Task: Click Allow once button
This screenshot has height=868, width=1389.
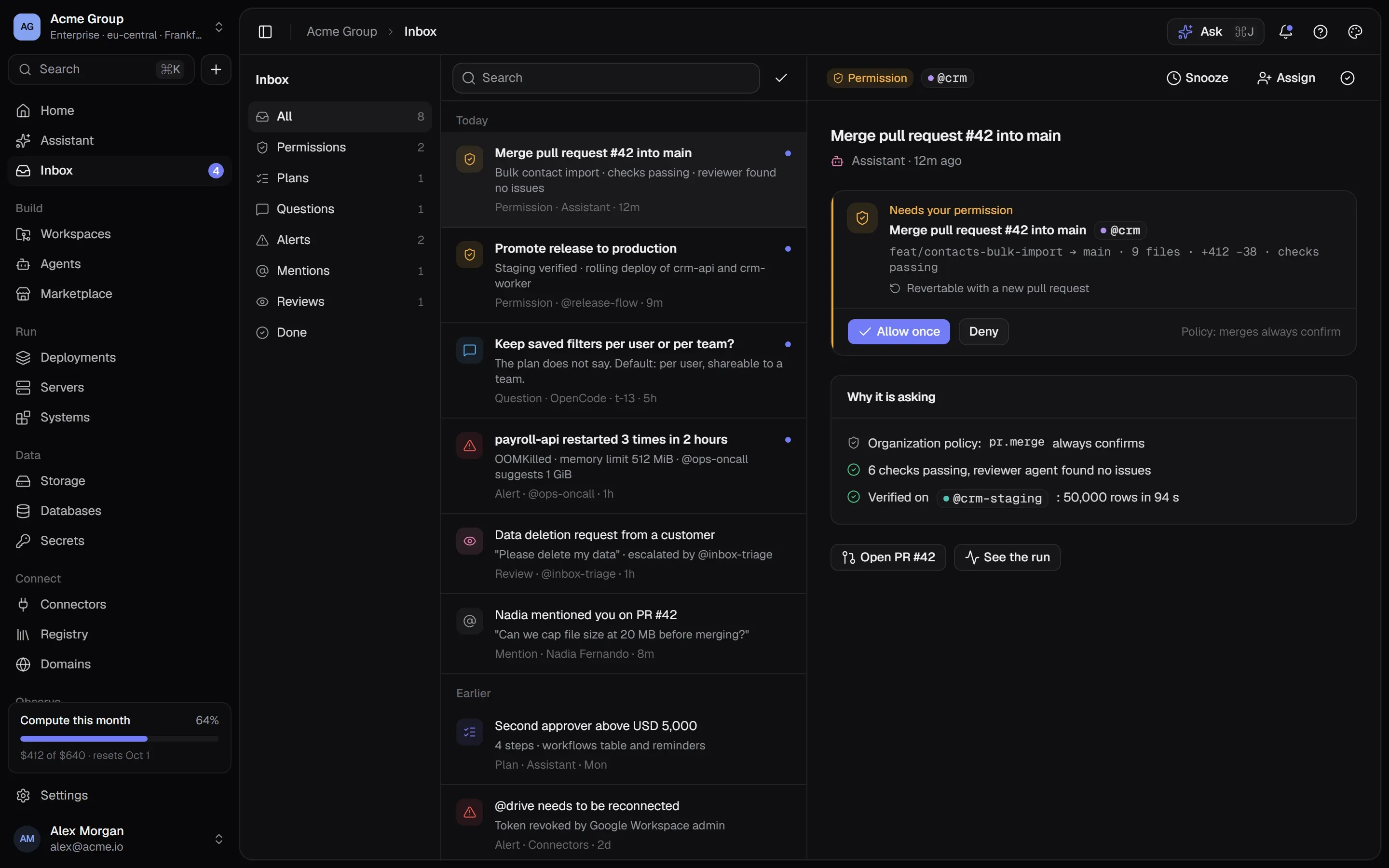Action: click(898, 331)
